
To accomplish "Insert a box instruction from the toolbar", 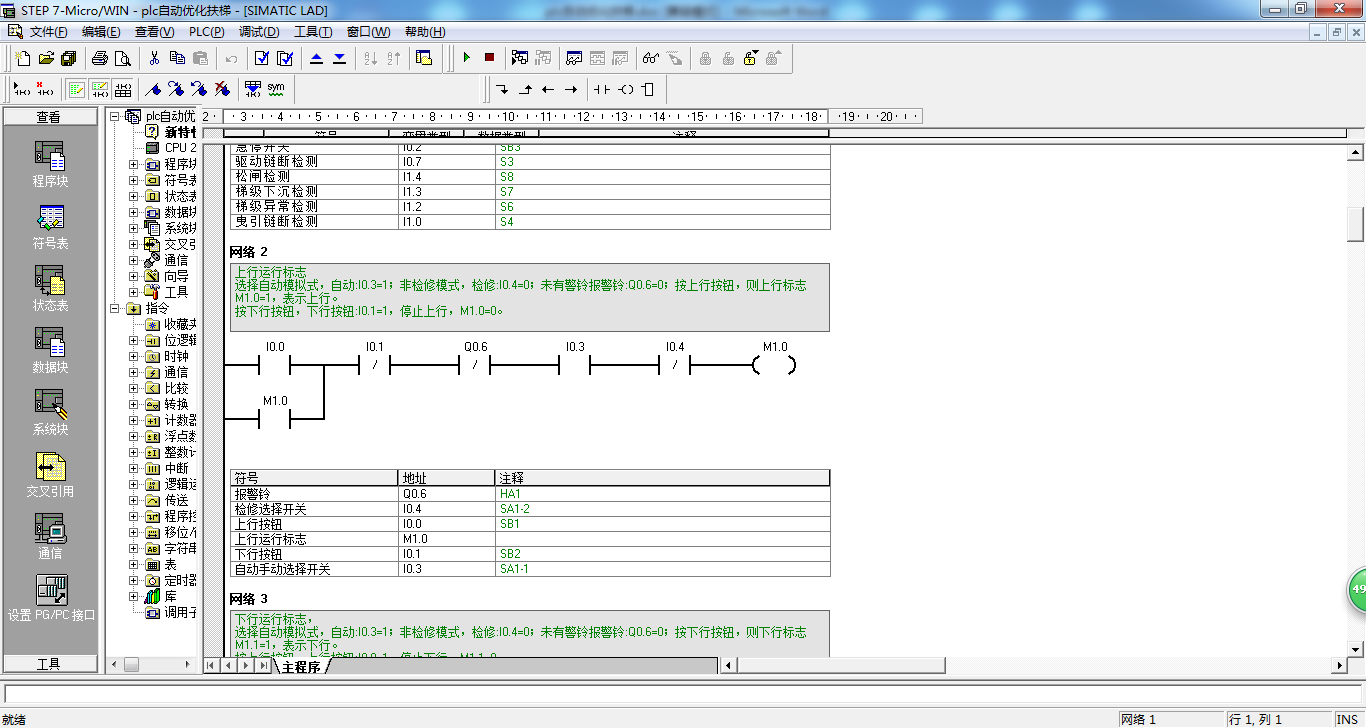I will pos(648,89).
